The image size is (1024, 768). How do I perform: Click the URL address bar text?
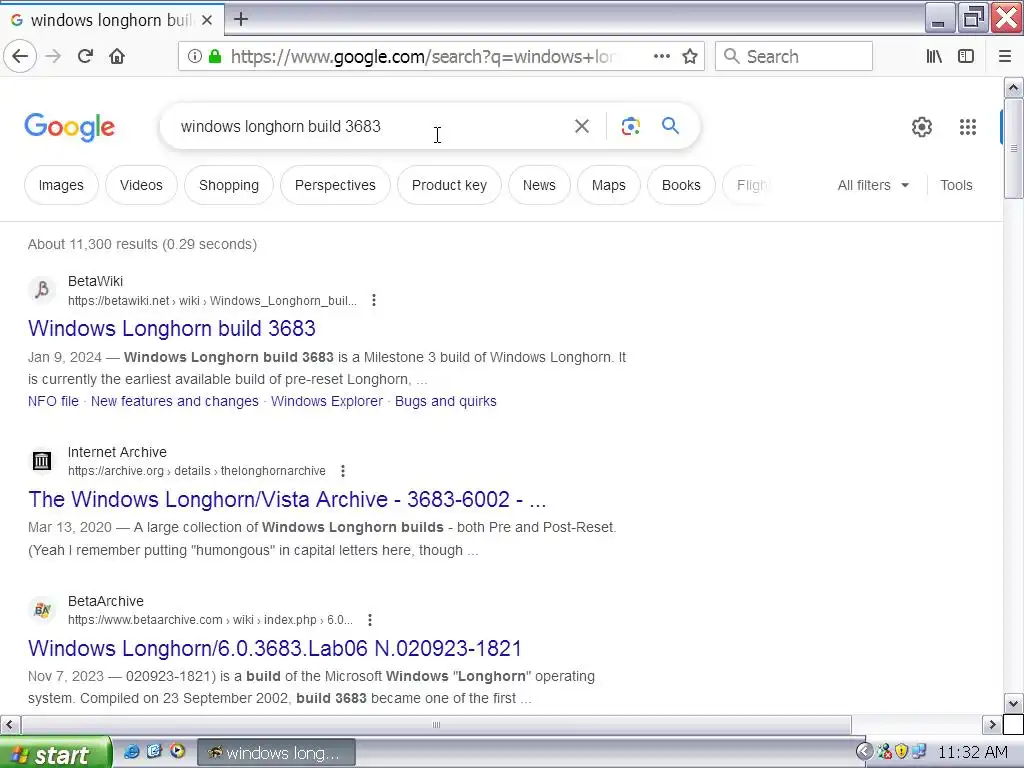(x=422, y=56)
